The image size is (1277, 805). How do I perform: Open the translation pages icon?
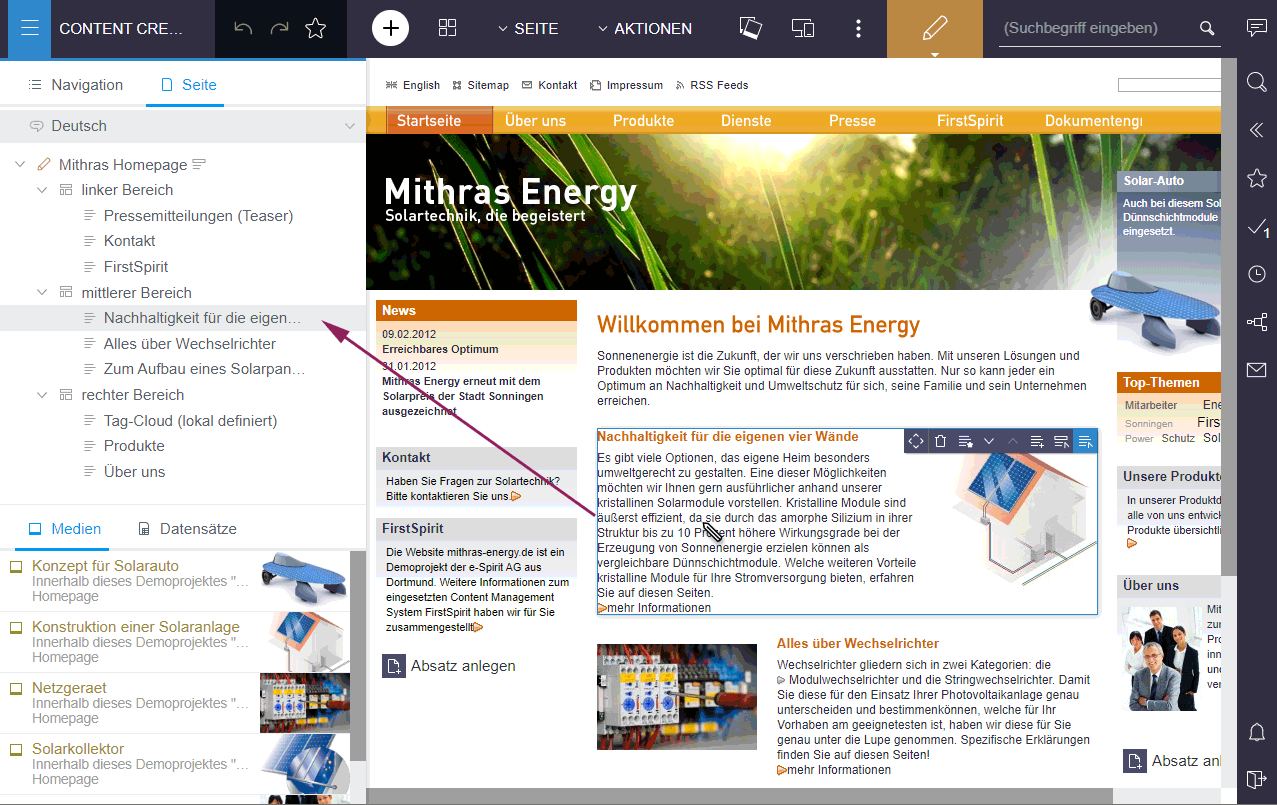(751, 28)
